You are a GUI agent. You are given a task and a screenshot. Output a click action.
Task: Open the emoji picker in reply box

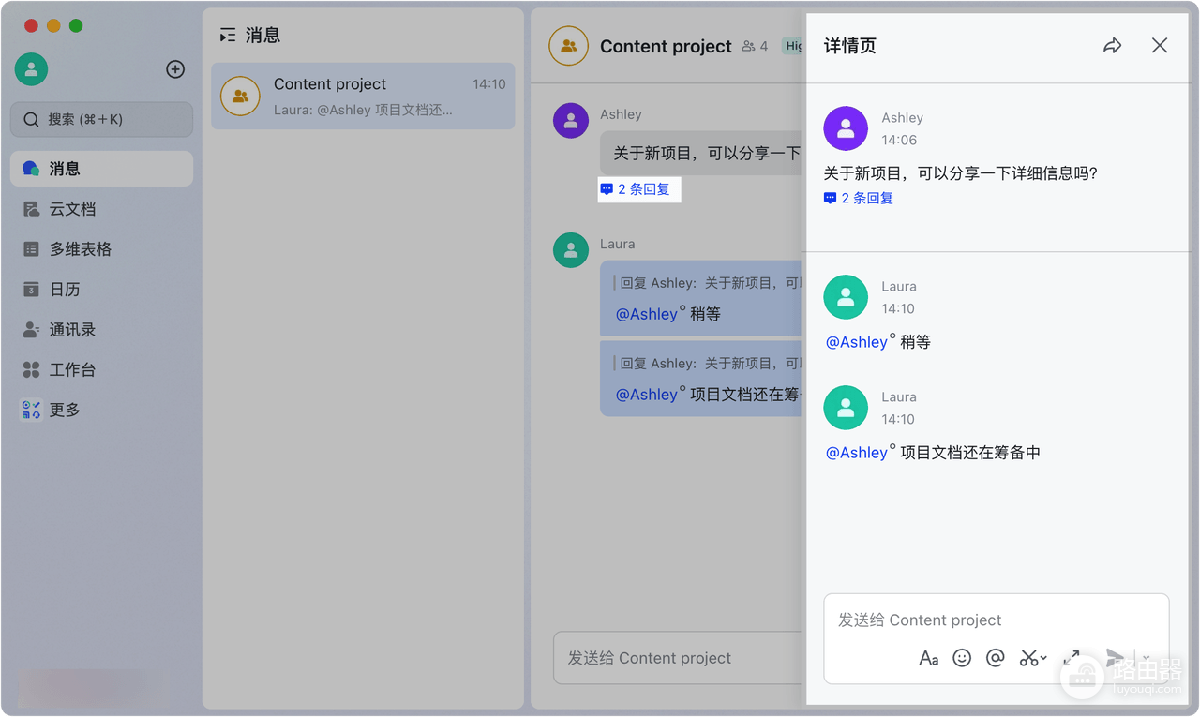962,658
